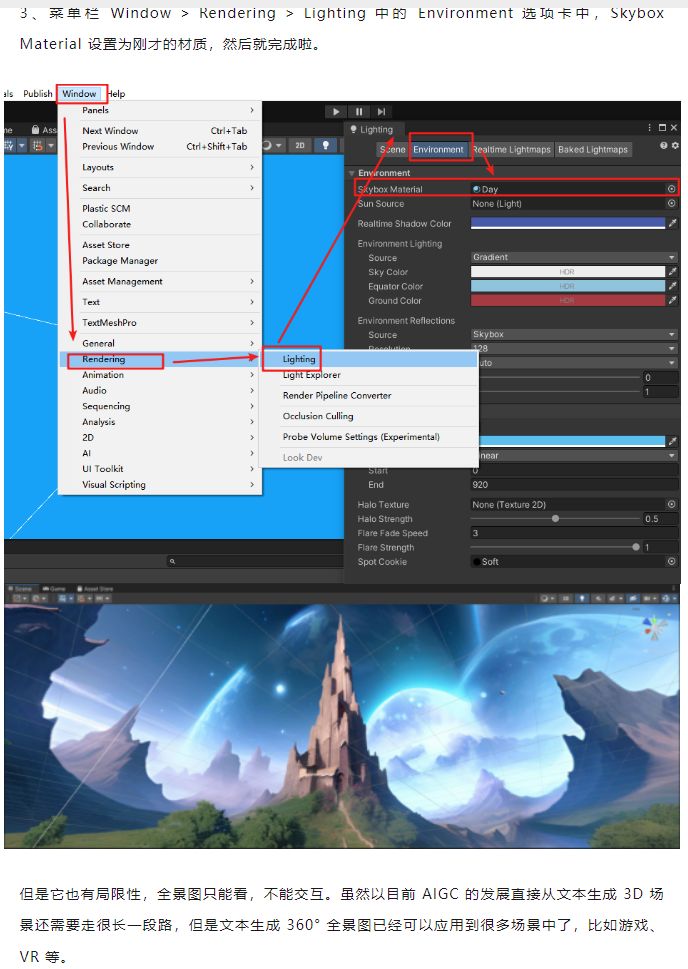Click the Flare Strength slider handle
688x969 pixels.
tap(636, 547)
